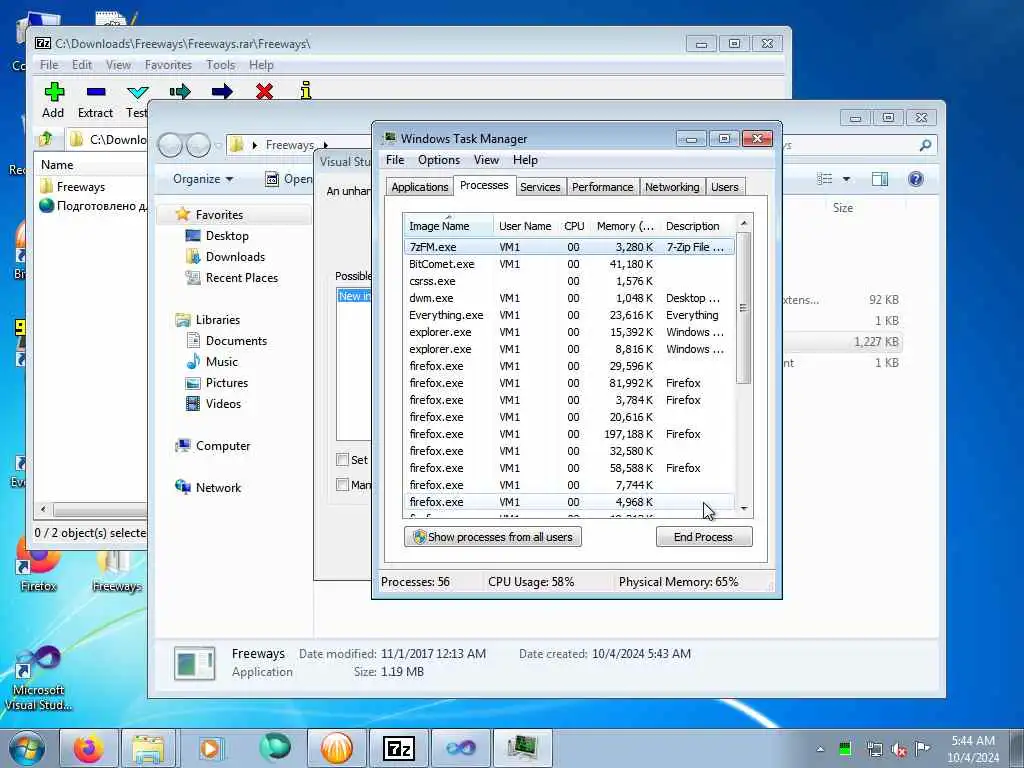Click the green Add icon in 7-Zip
The height and width of the screenshot is (768, 1024).
pyautogui.click(x=54, y=91)
